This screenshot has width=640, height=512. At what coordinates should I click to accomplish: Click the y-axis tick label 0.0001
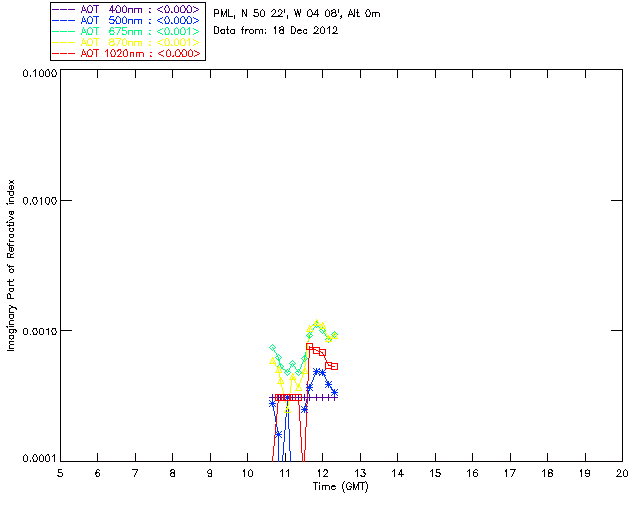click(x=39, y=459)
